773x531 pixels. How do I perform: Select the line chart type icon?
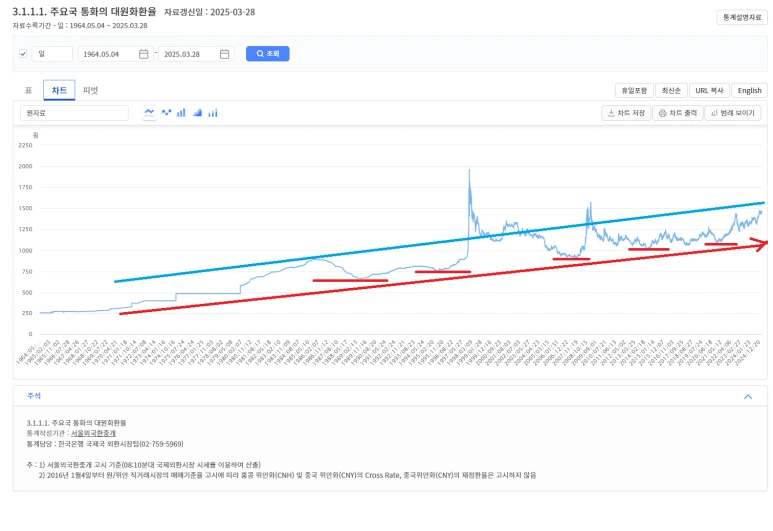(149, 113)
